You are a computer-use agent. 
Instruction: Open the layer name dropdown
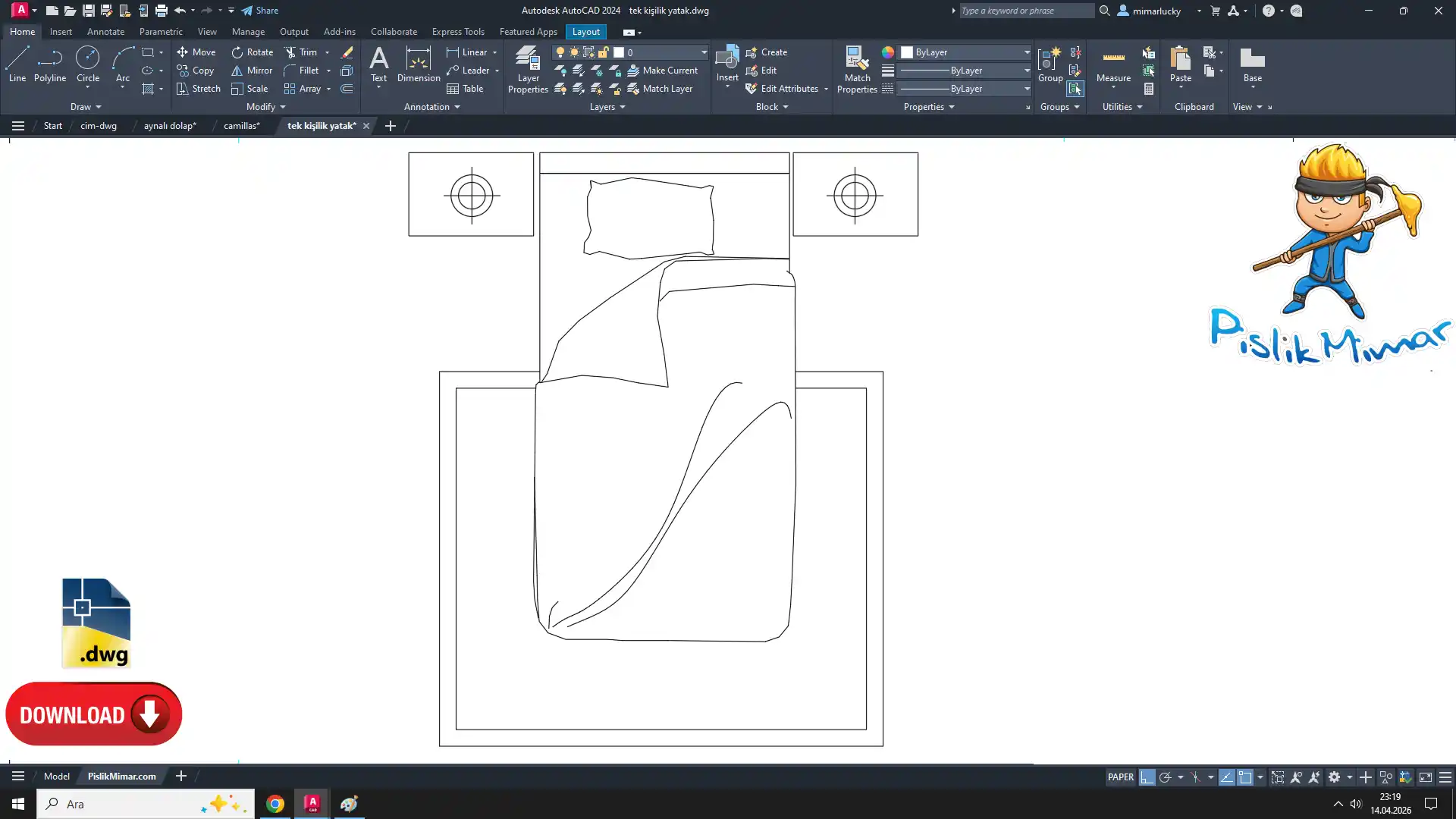click(x=704, y=52)
